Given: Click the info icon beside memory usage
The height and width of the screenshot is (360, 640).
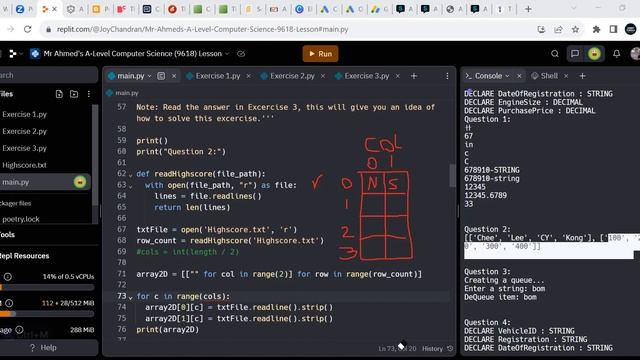Looking at the screenshot, I should click(9, 303).
